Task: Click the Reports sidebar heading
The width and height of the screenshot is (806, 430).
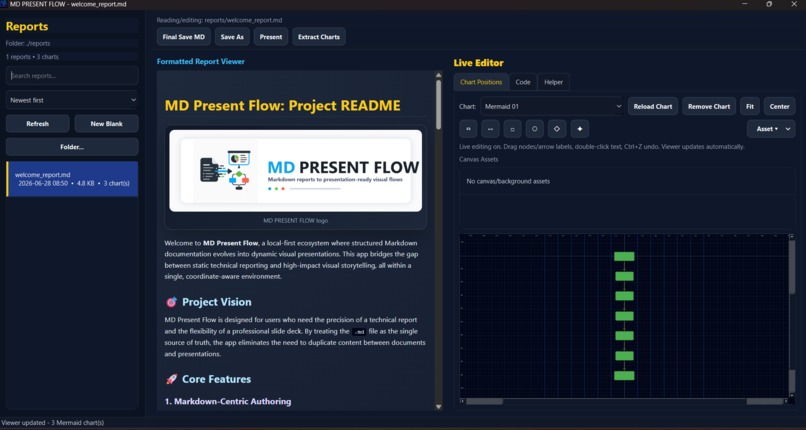Action: tap(27, 27)
